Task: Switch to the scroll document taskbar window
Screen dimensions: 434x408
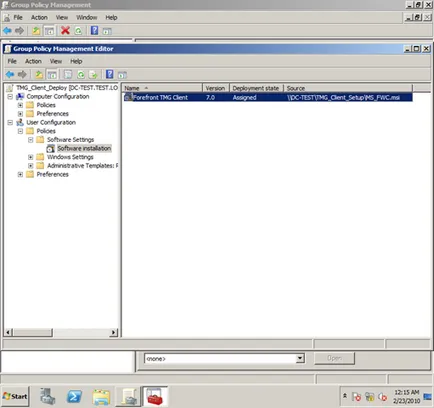Action: tap(128, 397)
